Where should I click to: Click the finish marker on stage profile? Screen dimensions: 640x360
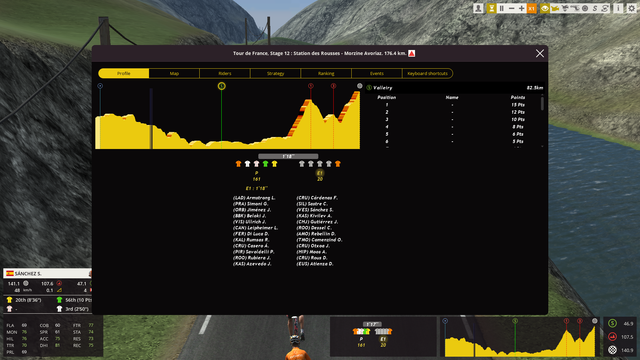point(360,86)
